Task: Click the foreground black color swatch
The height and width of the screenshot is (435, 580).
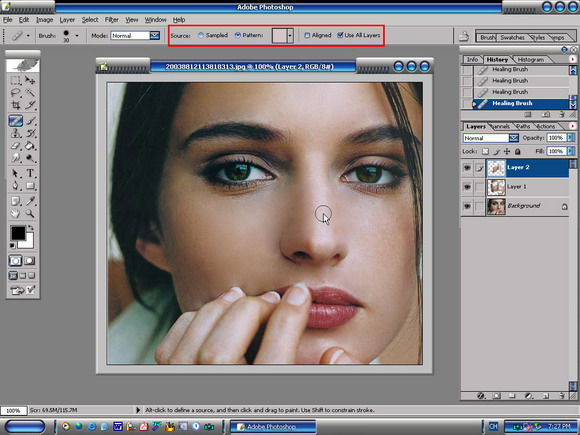Action: pos(18,233)
